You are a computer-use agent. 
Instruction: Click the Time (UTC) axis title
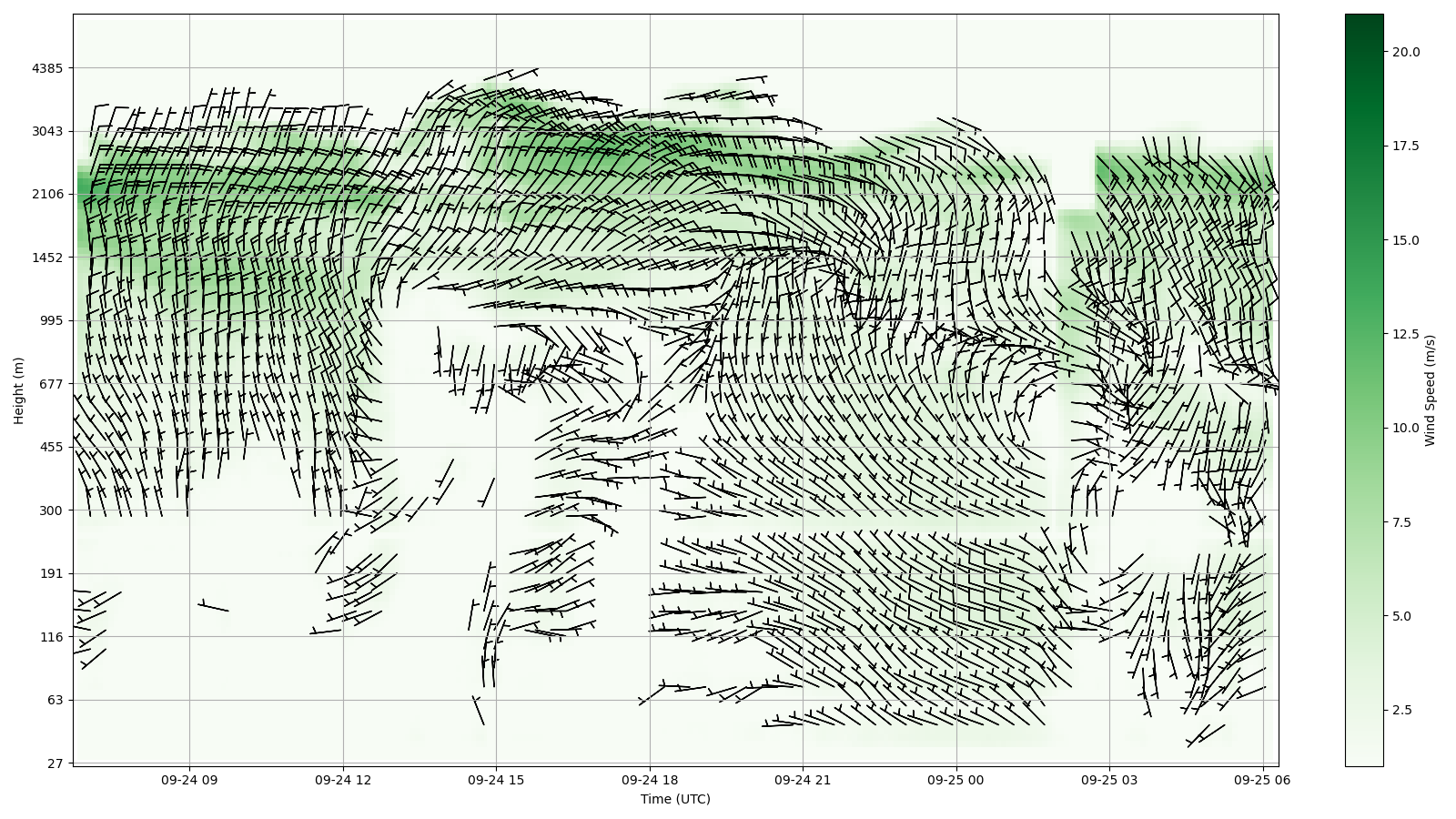point(675,799)
